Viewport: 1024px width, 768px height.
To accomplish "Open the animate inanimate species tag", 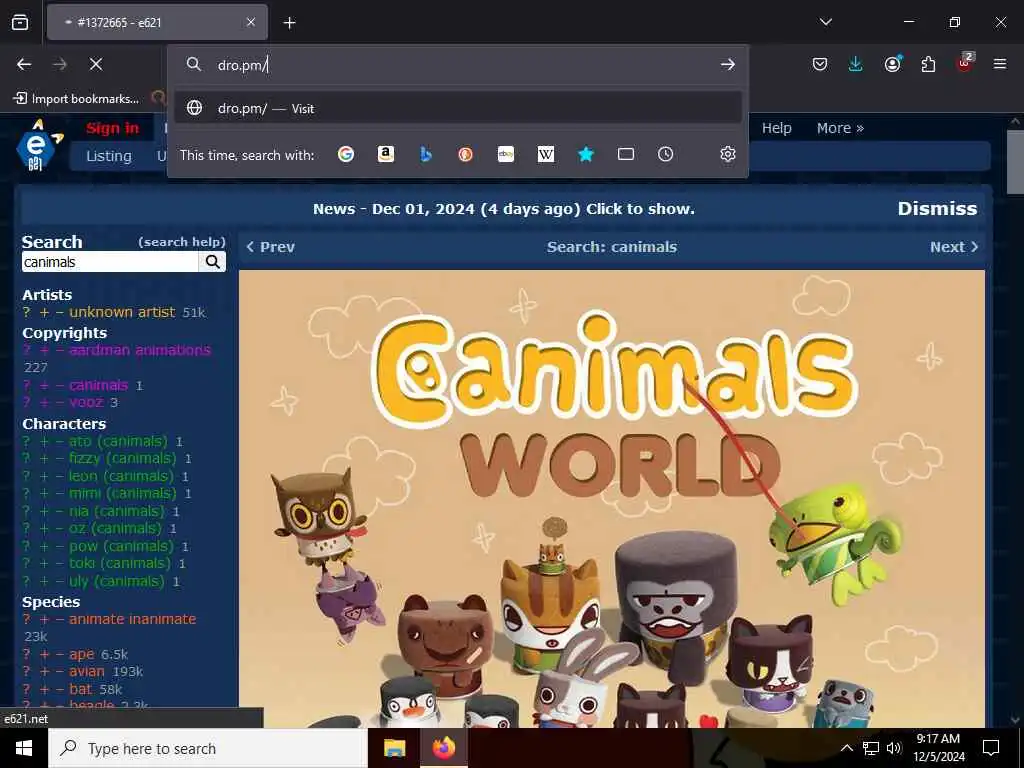I will point(133,619).
